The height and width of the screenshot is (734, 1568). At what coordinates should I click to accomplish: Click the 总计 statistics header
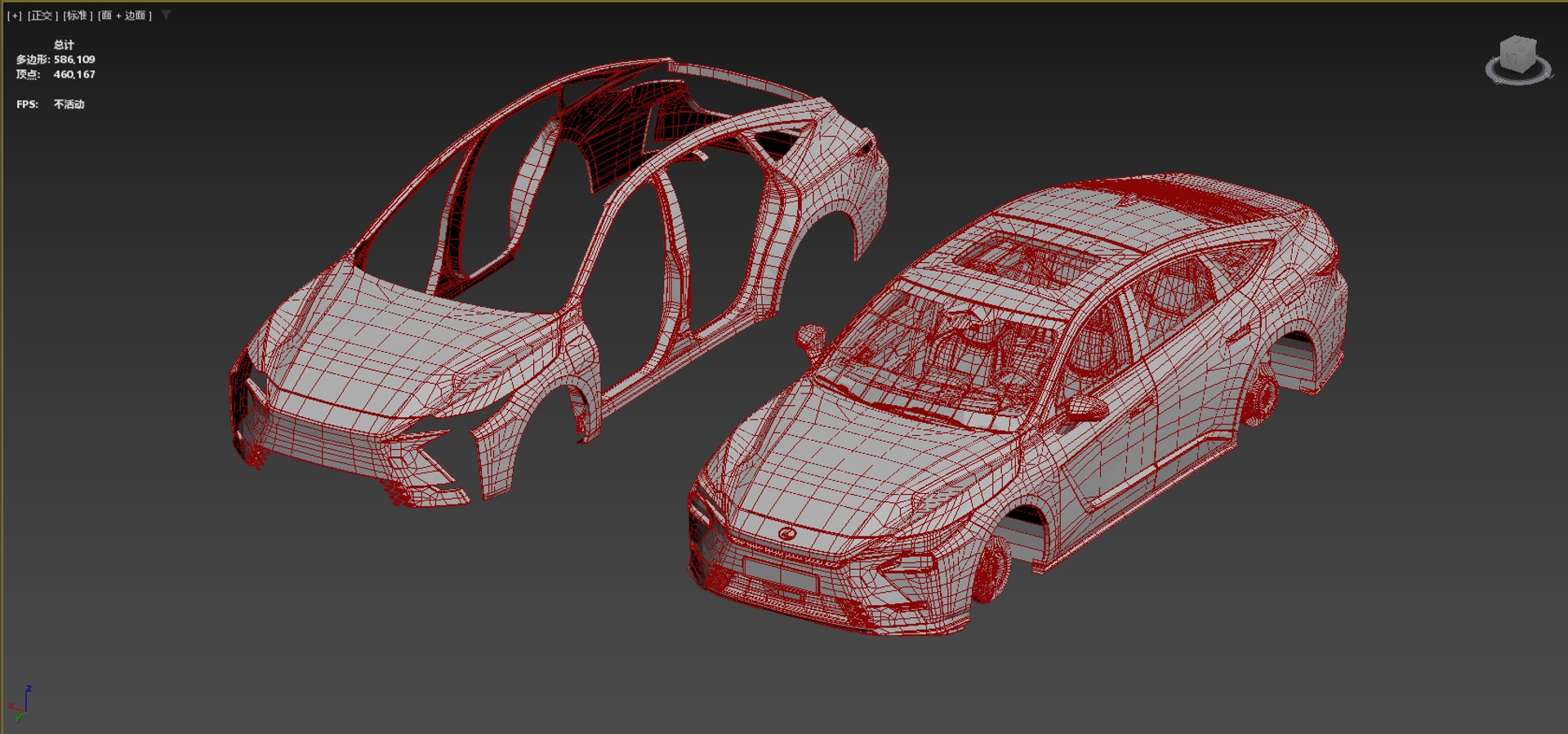tap(64, 45)
